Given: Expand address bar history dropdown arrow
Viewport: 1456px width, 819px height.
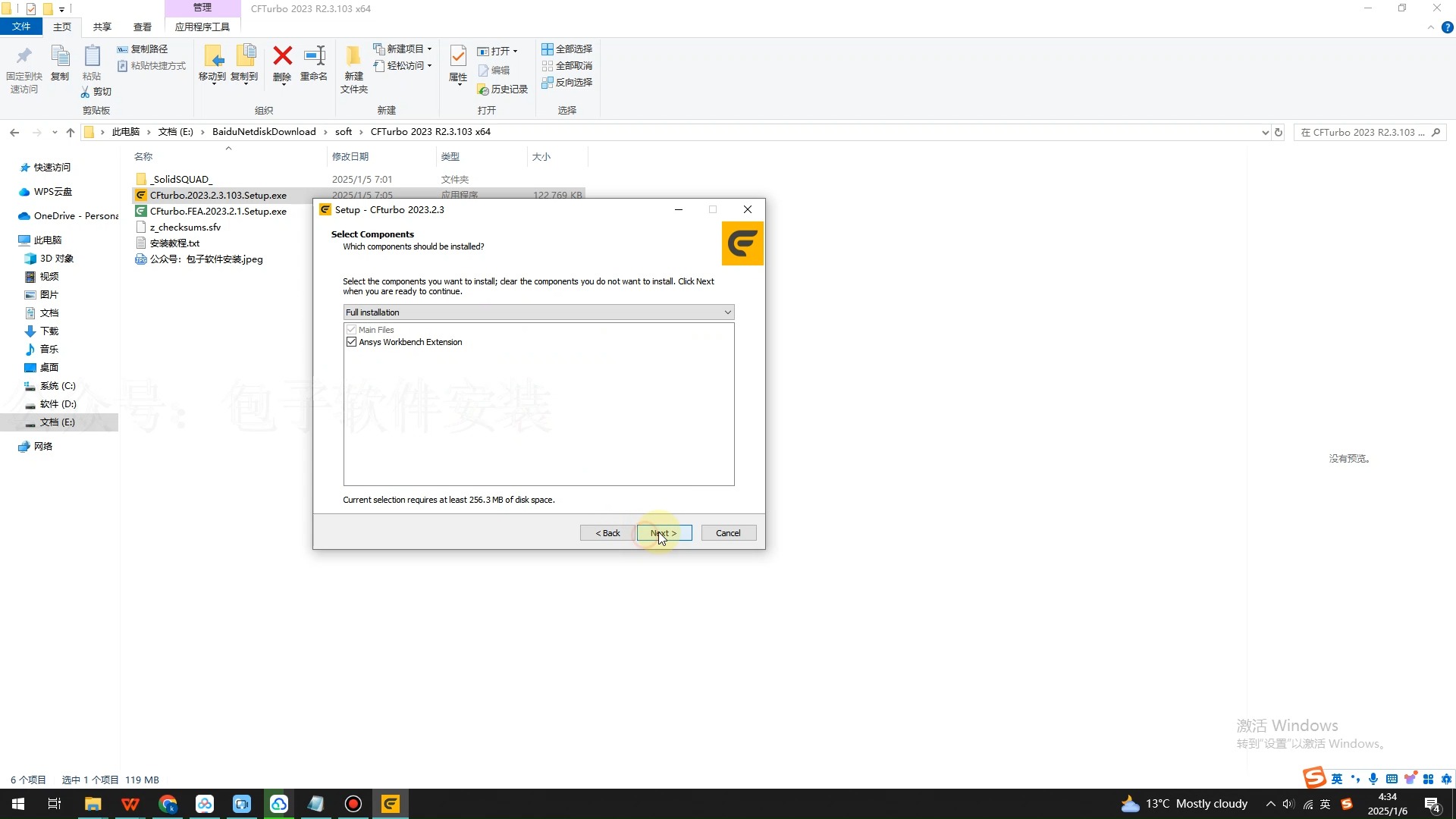Looking at the screenshot, I should [1265, 132].
